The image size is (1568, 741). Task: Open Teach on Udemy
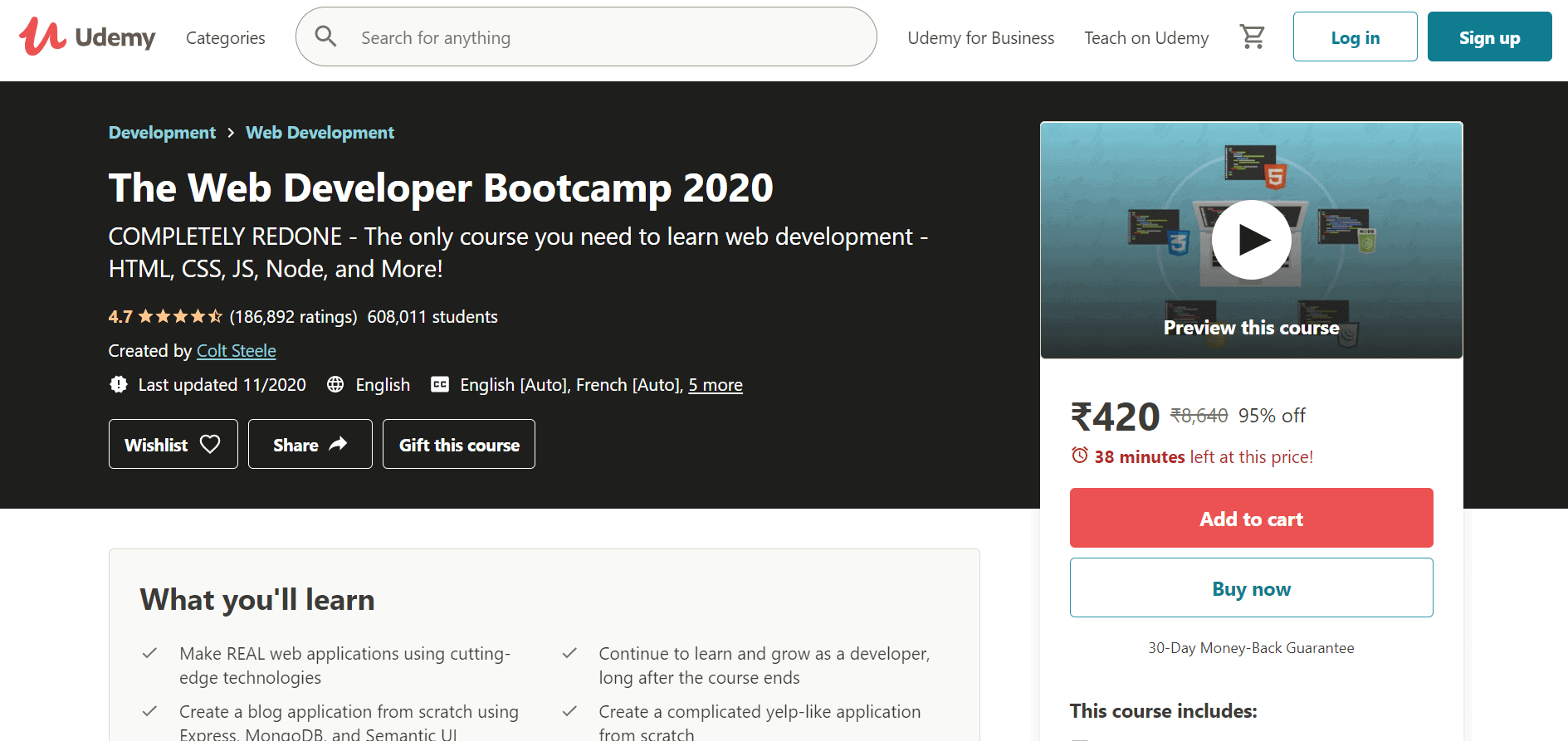click(1146, 38)
